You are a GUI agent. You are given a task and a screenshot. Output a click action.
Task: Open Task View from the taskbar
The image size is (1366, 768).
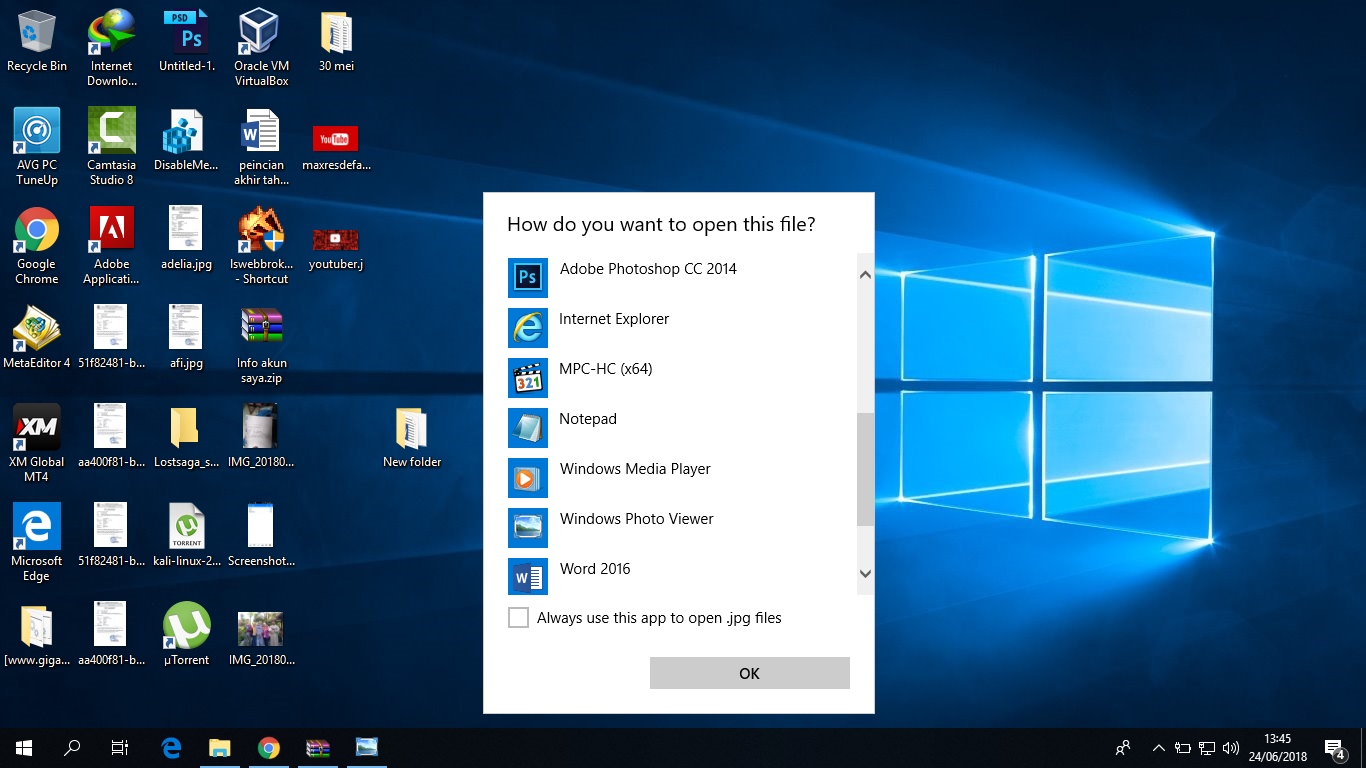119,748
